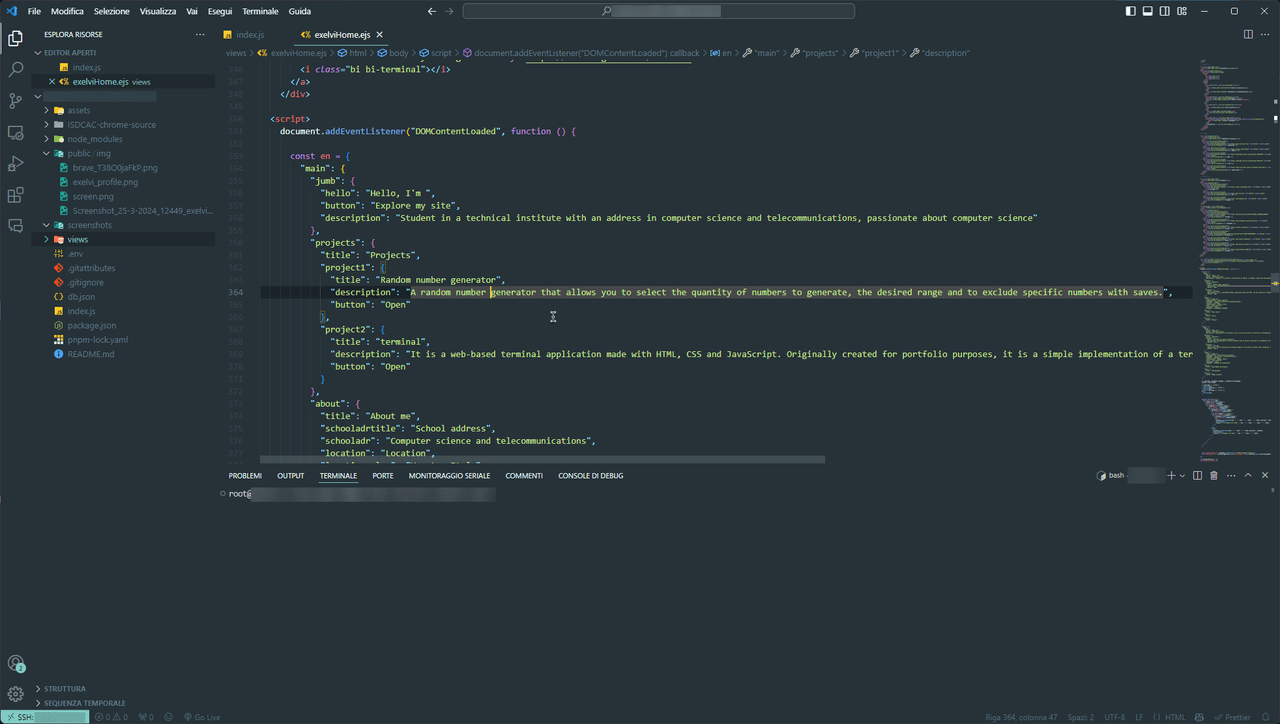Open Remote Explorer in activity bar

tap(15, 132)
